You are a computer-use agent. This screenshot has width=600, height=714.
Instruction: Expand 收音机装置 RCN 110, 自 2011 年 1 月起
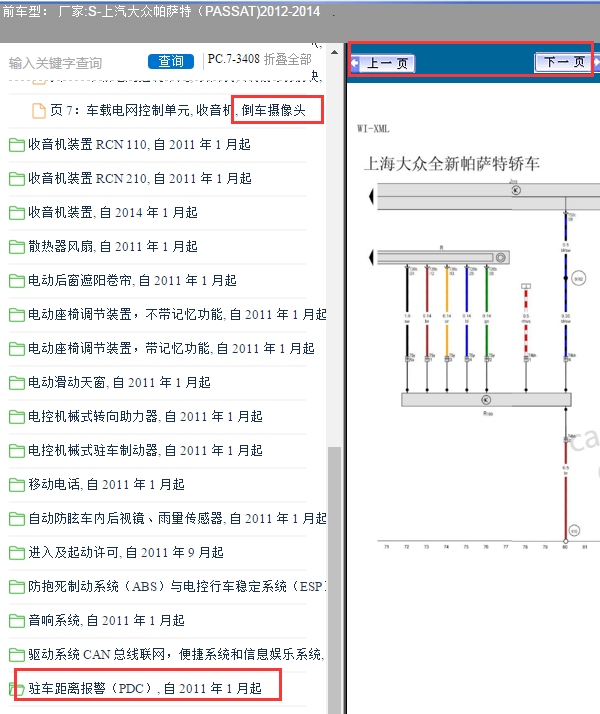point(139,145)
